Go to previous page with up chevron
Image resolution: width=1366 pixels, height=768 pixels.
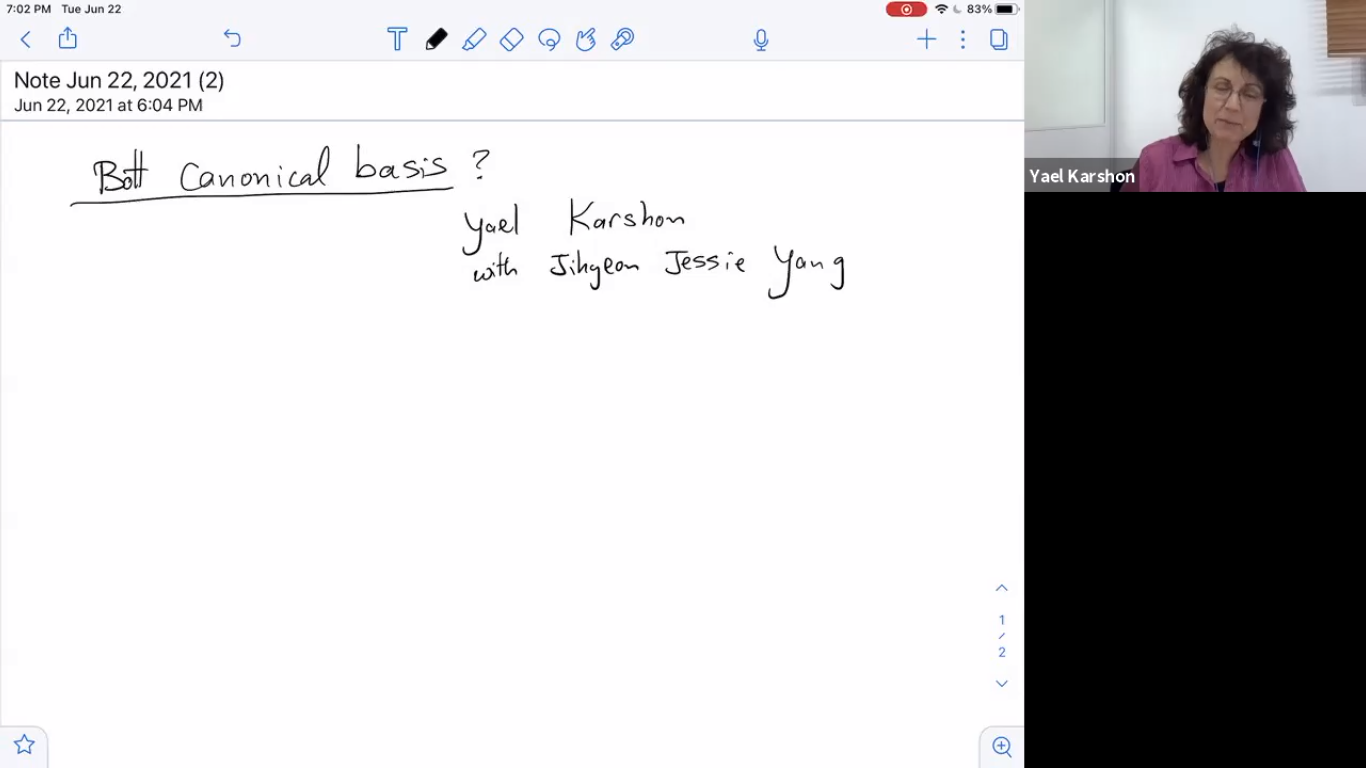tap(1001, 588)
